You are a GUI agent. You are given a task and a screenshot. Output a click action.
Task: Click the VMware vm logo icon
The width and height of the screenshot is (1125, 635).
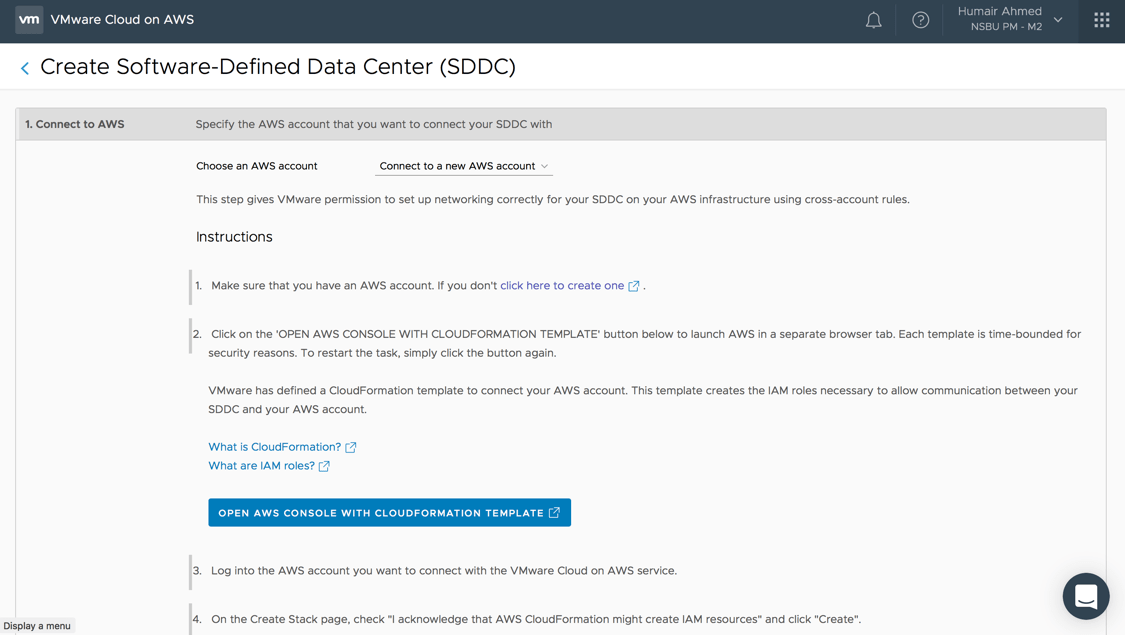29,20
